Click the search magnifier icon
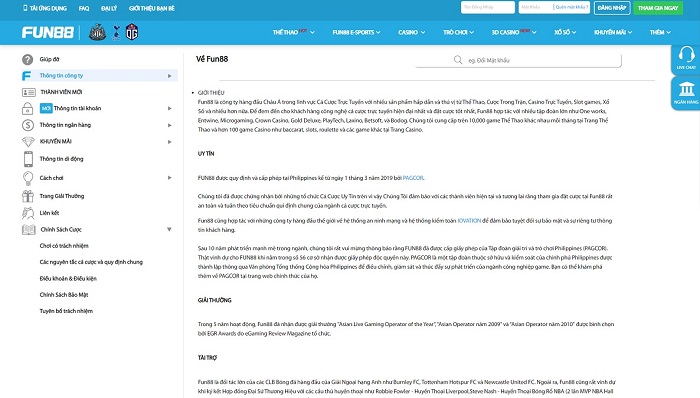This screenshot has height=398, width=700. click(x=458, y=60)
